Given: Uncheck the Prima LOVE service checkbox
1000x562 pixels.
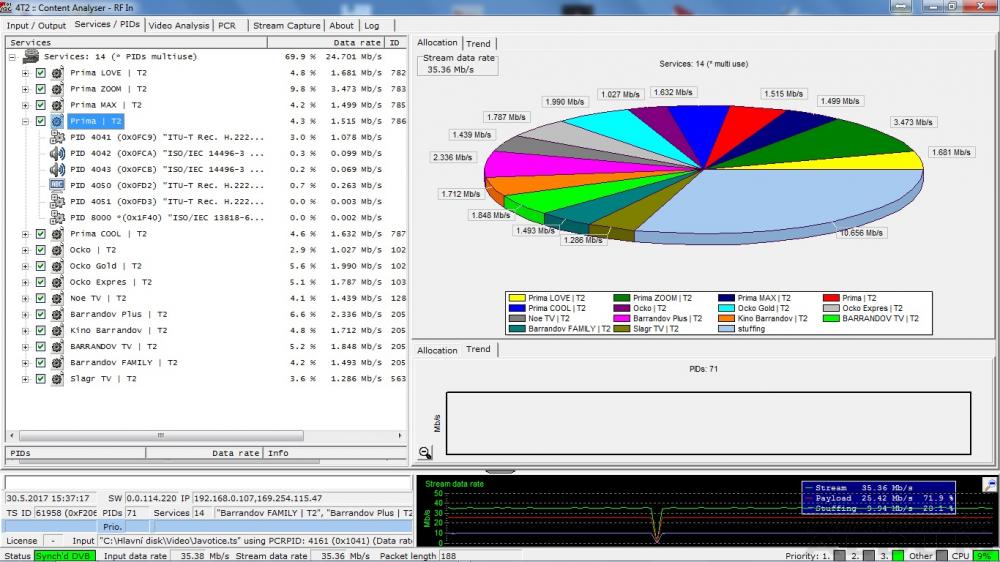Looking at the screenshot, I should [x=41, y=73].
